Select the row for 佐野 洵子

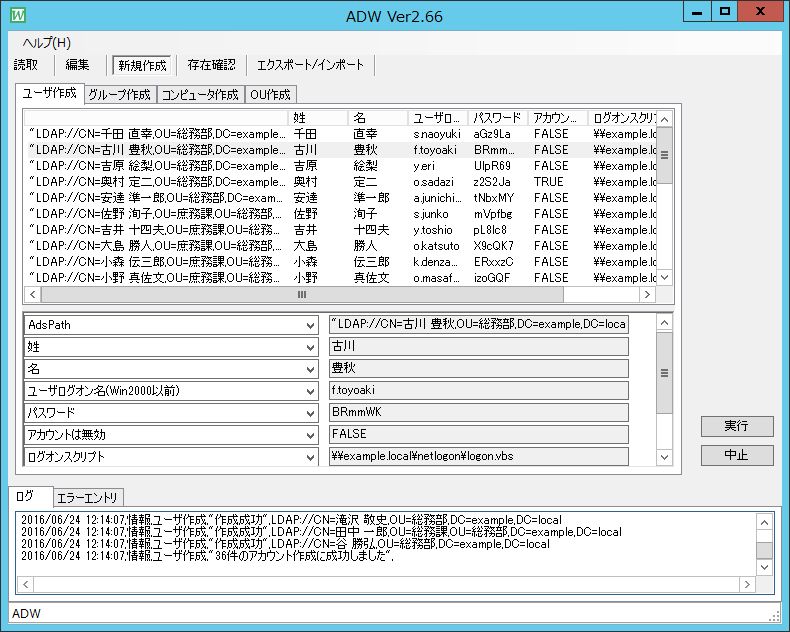341,214
